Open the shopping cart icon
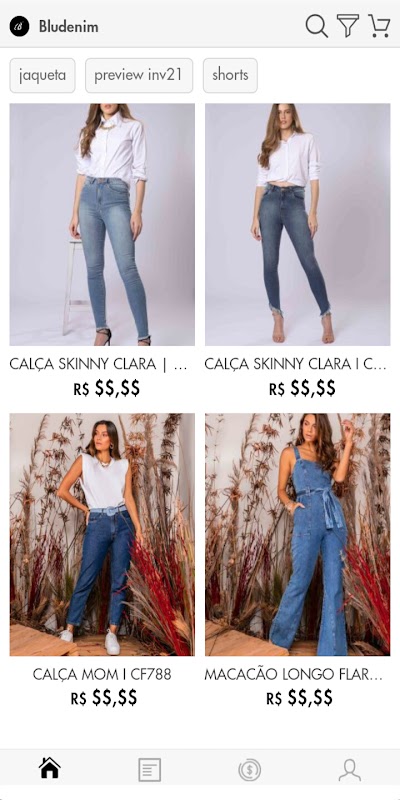 click(x=379, y=26)
